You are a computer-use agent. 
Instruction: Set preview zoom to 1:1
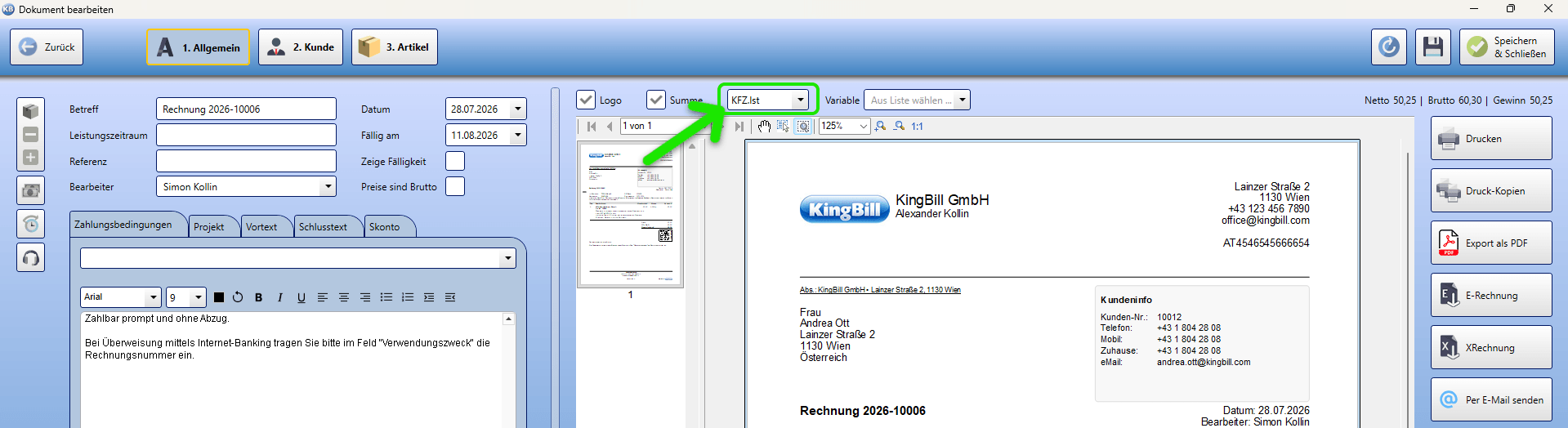[918, 127]
